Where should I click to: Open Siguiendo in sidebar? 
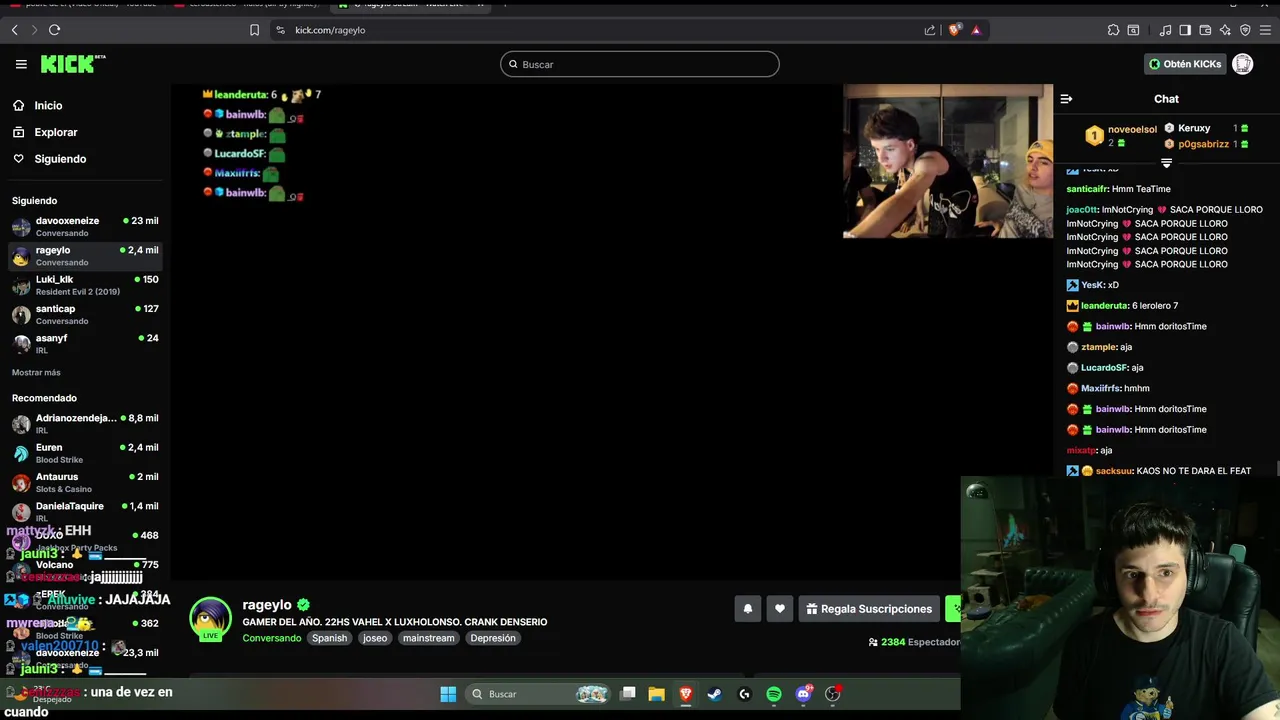(x=60, y=159)
